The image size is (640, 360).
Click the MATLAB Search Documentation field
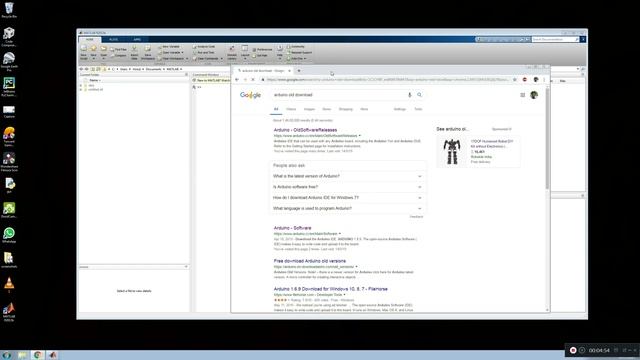(x=555, y=39)
